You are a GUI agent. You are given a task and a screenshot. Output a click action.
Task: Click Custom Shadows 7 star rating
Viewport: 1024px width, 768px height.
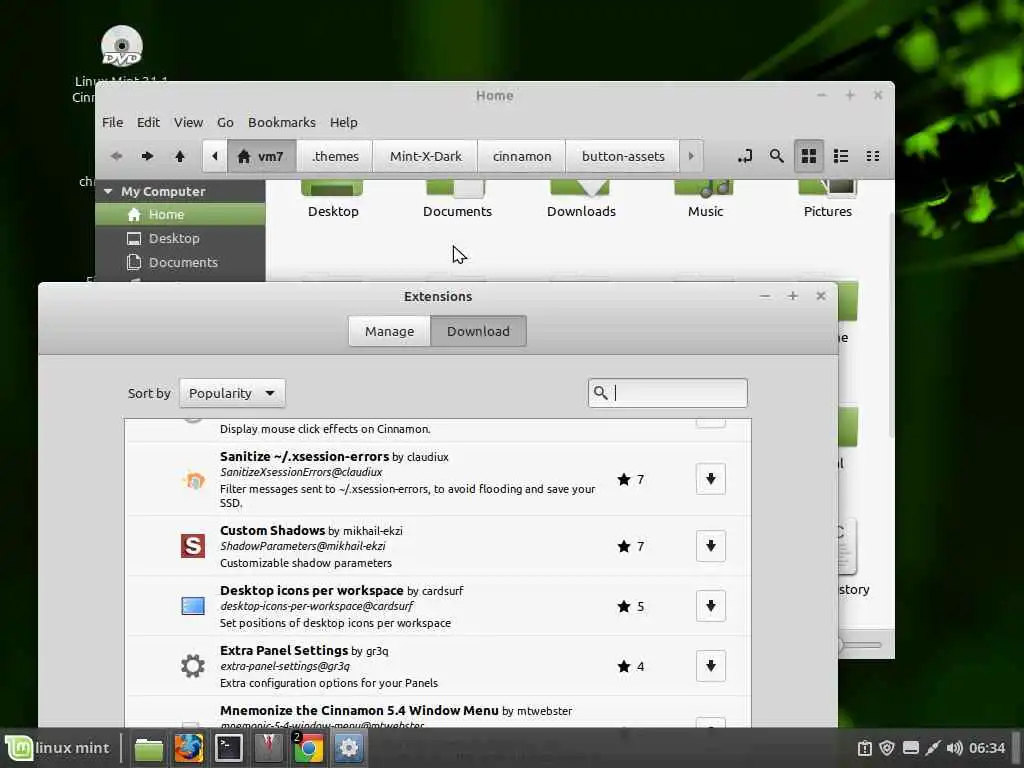pyautogui.click(x=631, y=546)
